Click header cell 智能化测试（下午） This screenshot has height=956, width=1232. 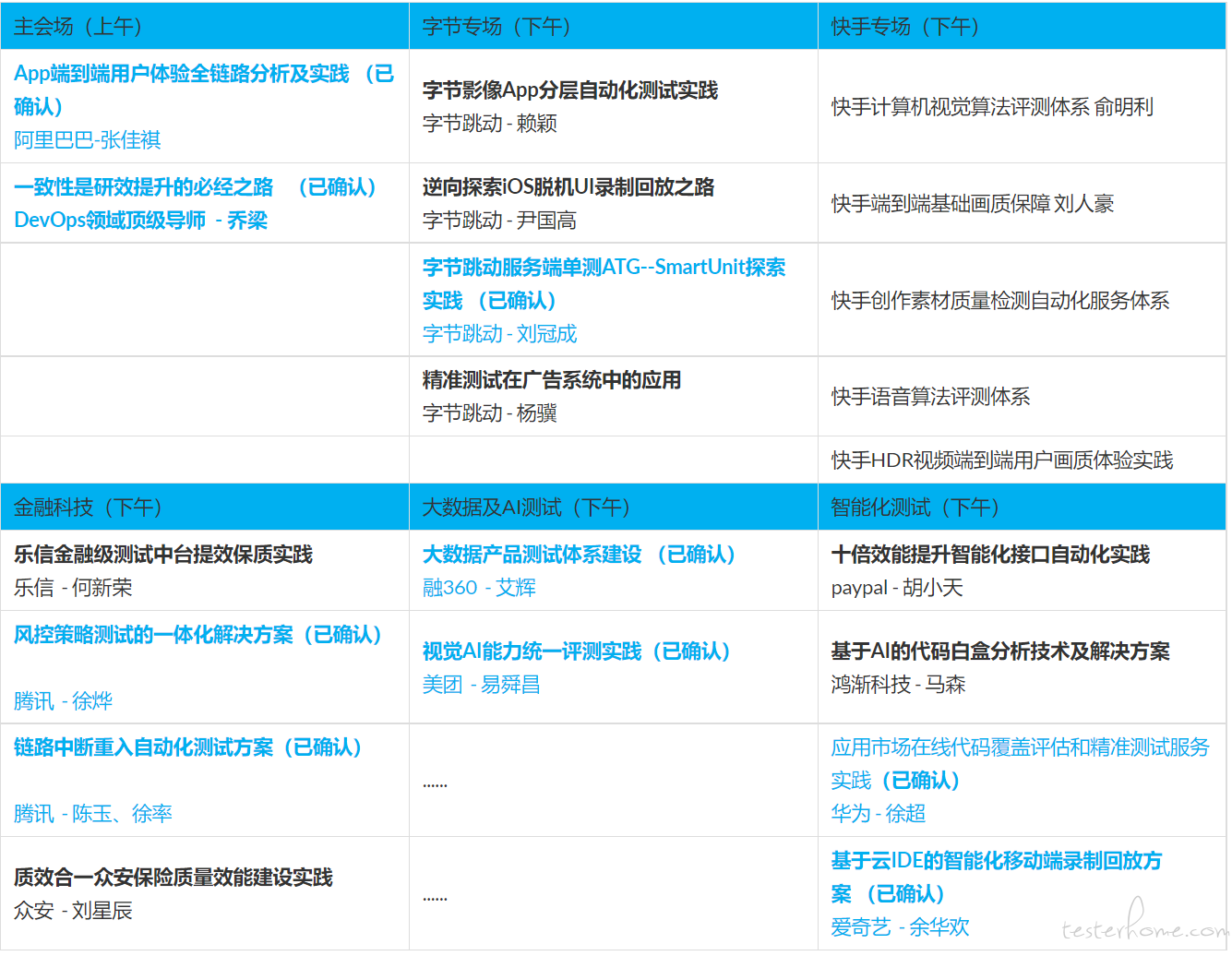[x=1022, y=507]
